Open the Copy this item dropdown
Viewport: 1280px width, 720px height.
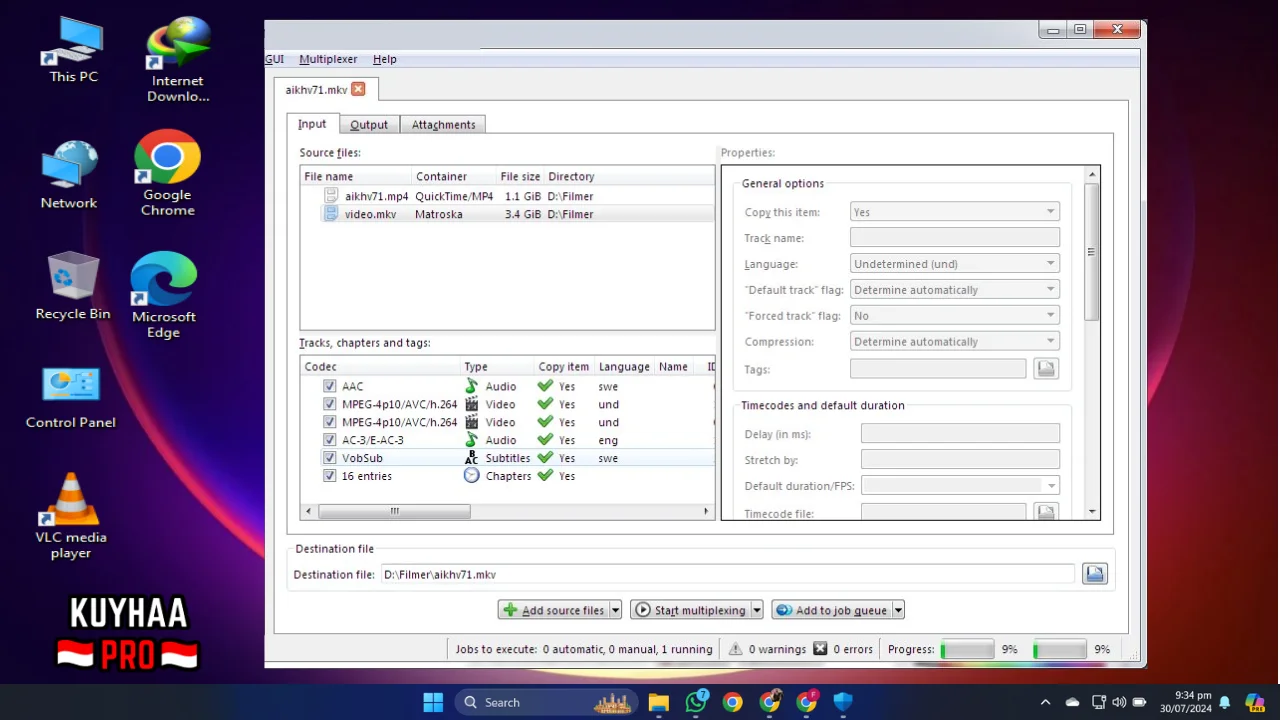(954, 212)
